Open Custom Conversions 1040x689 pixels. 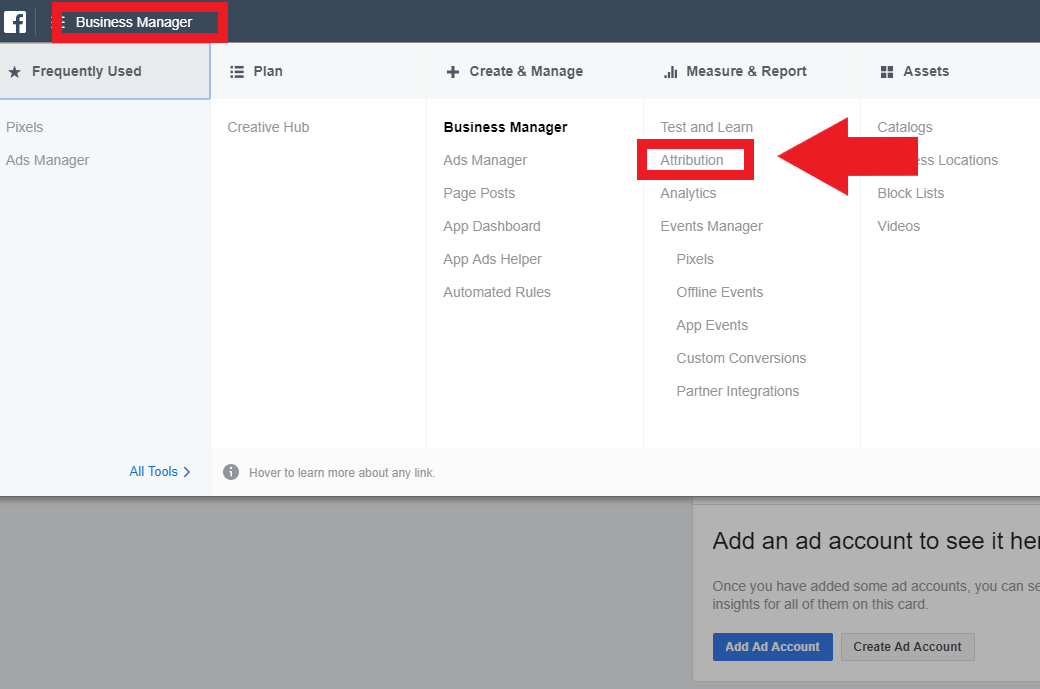[741, 358]
